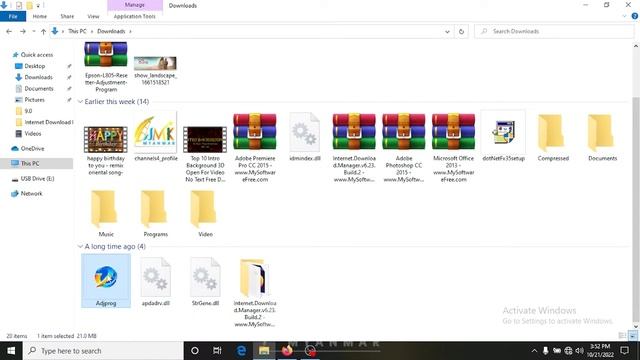Select the idmindex.dll file
This screenshot has height=360, width=640.
tap(304, 138)
